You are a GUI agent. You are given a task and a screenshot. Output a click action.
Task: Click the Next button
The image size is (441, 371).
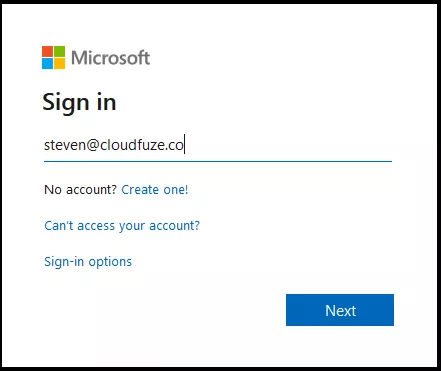pos(340,310)
